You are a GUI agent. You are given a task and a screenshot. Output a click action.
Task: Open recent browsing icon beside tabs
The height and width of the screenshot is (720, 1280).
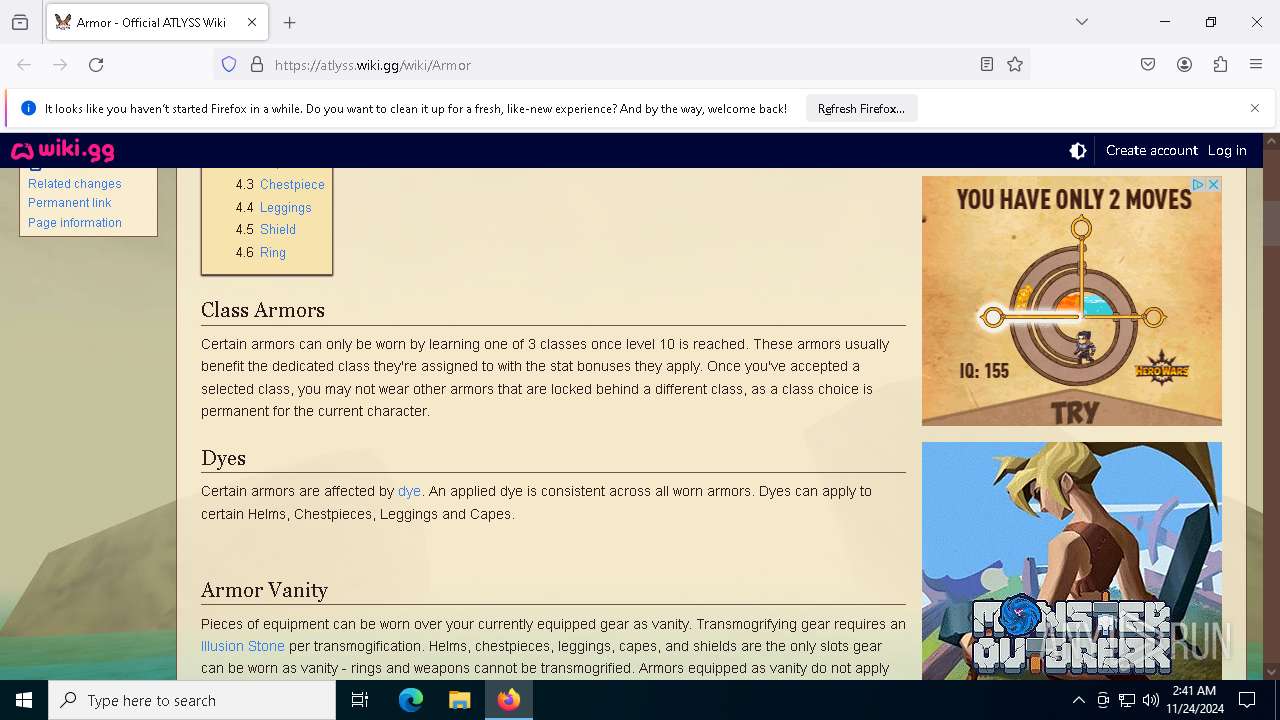coord(20,22)
